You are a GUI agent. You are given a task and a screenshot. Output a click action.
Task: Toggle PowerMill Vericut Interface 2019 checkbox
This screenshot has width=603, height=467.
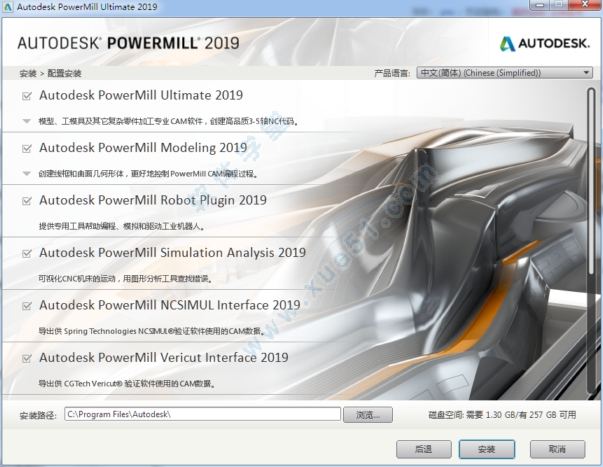click(x=27, y=359)
